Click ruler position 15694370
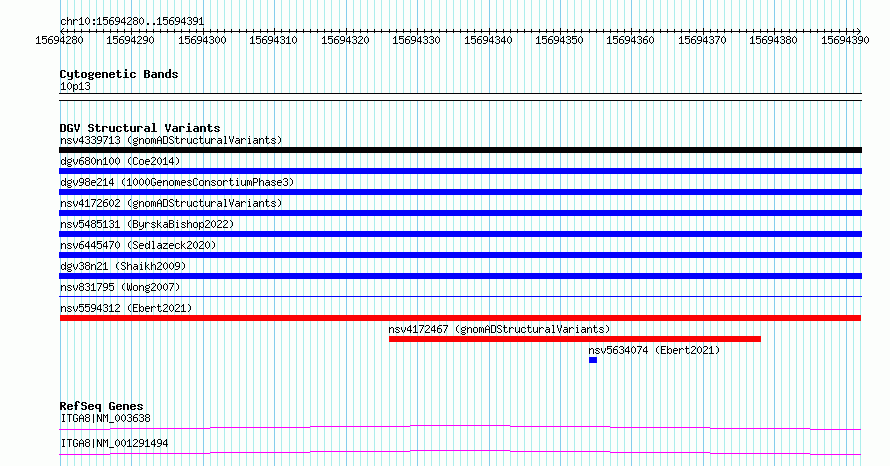The height and width of the screenshot is (466, 890). [702, 40]
